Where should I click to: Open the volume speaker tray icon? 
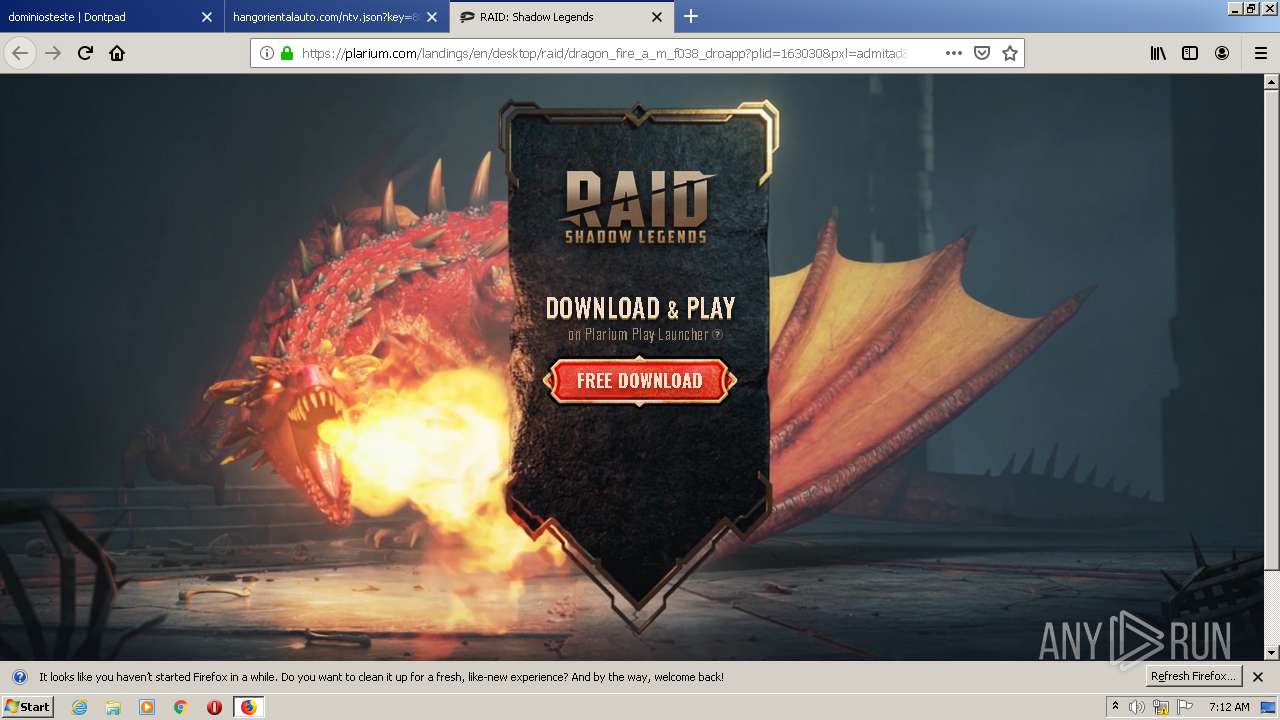pyautogui.click(x=1136, y=707)
